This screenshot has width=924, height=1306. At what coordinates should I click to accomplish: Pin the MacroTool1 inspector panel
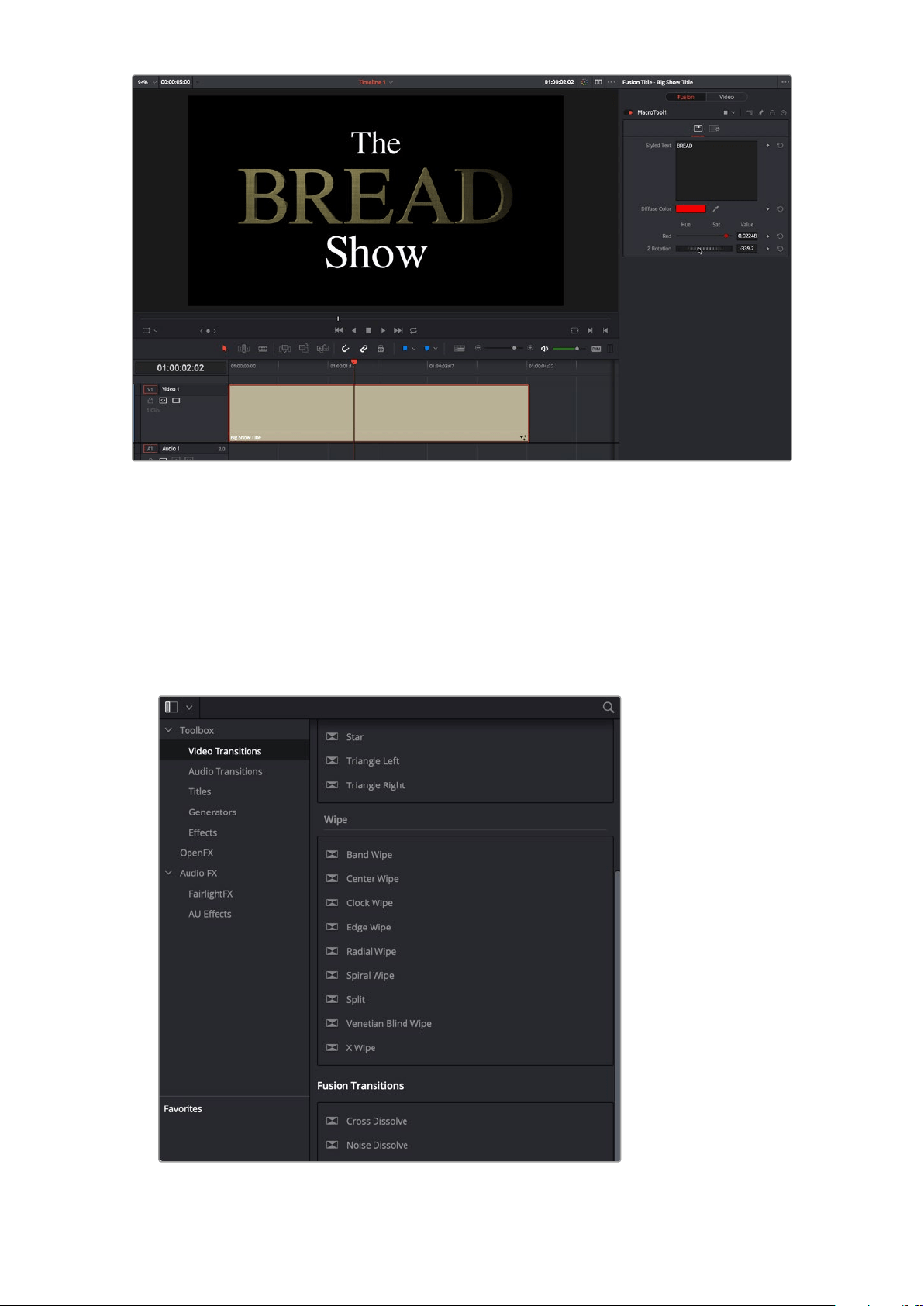click(x=760, y=112)
